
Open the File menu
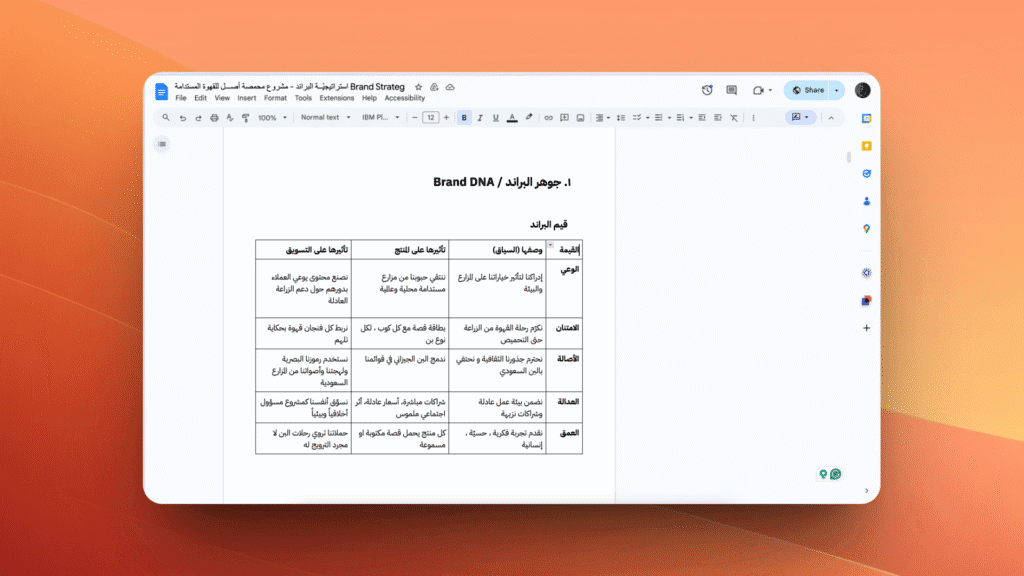181,98
